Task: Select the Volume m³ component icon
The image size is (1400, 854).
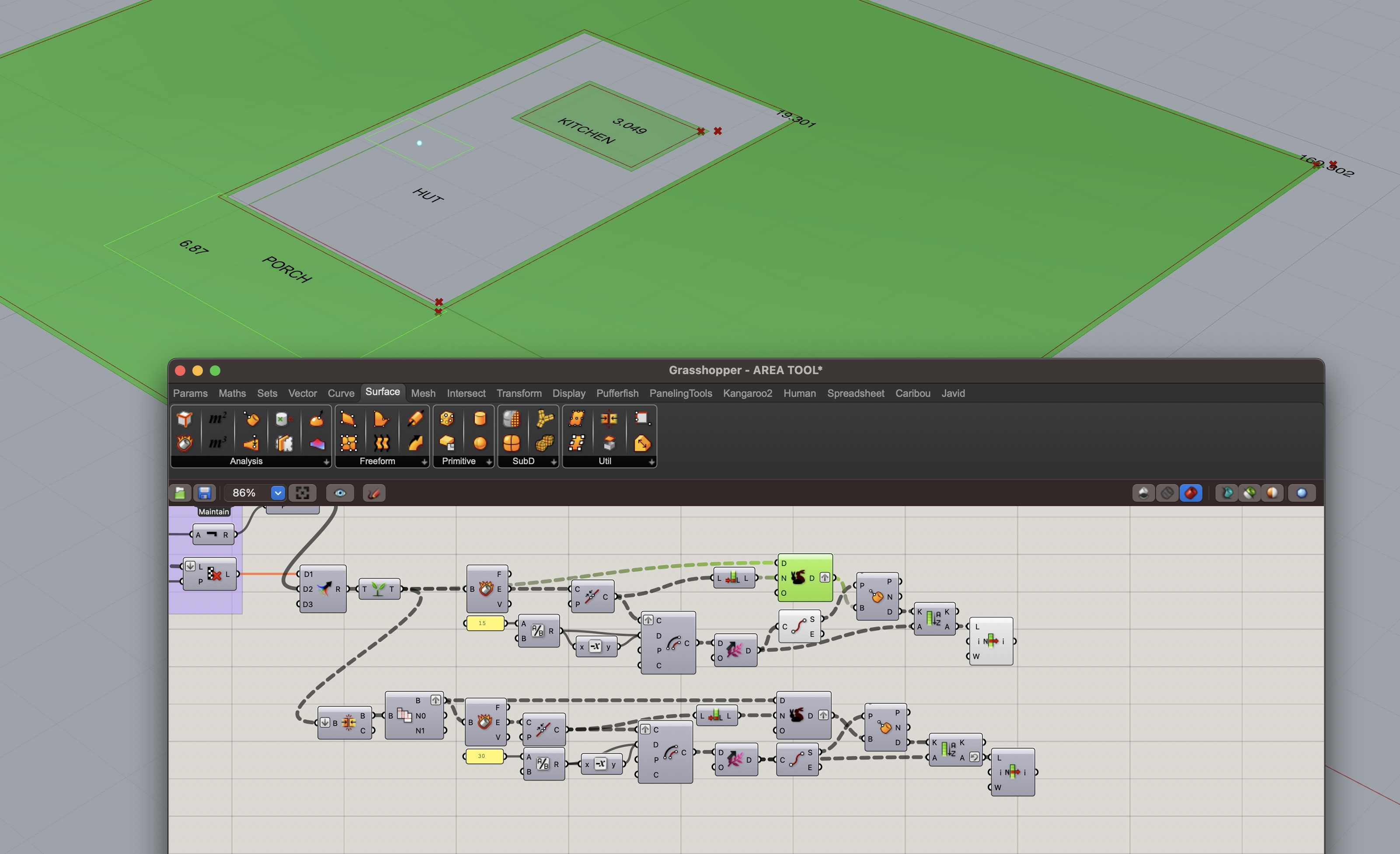Action: [x=218, y=443]
